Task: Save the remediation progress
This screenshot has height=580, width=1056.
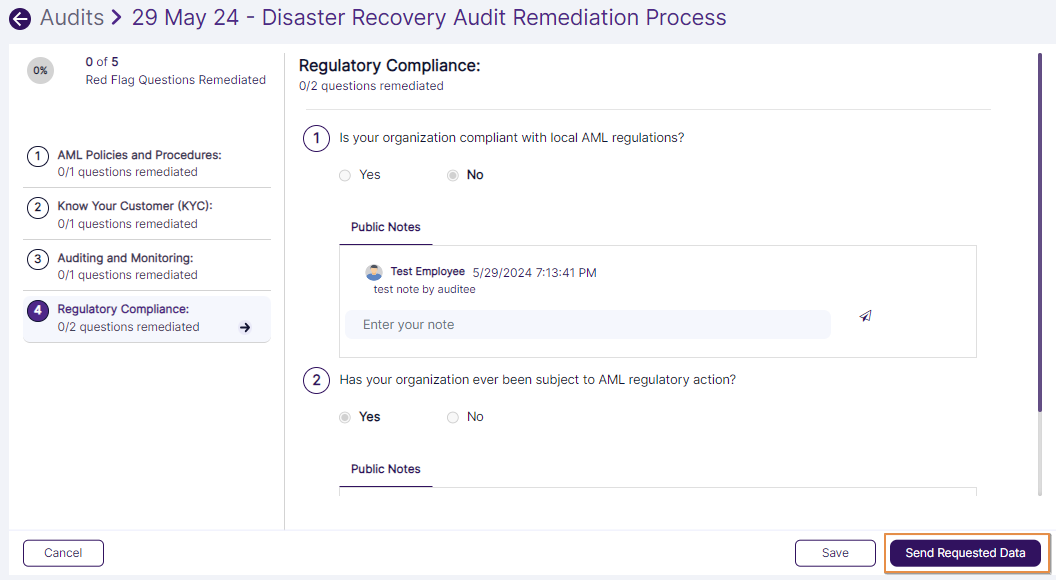Action: click(x=834, y=552)
